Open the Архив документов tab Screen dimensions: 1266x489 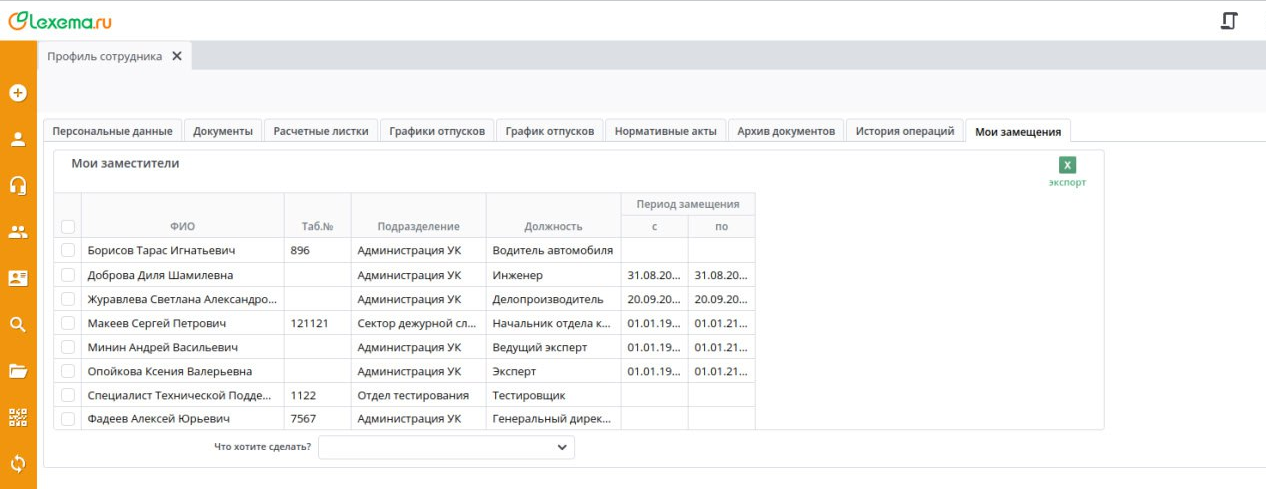tap(785, 131)
